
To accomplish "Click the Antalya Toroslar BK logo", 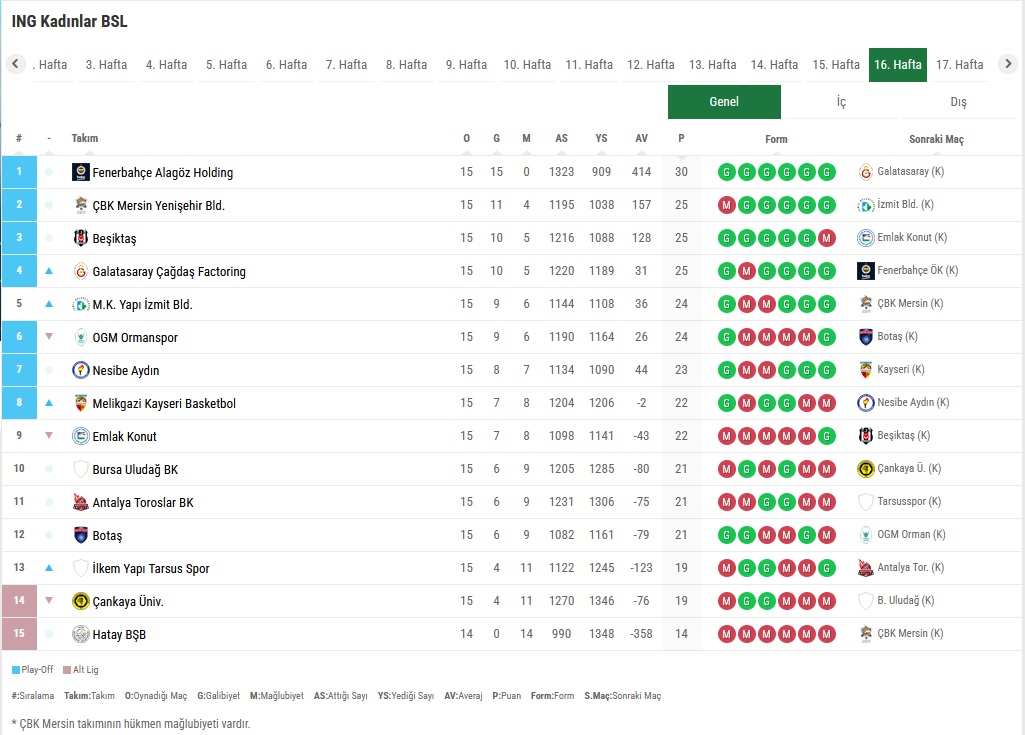I will point(81,502).
